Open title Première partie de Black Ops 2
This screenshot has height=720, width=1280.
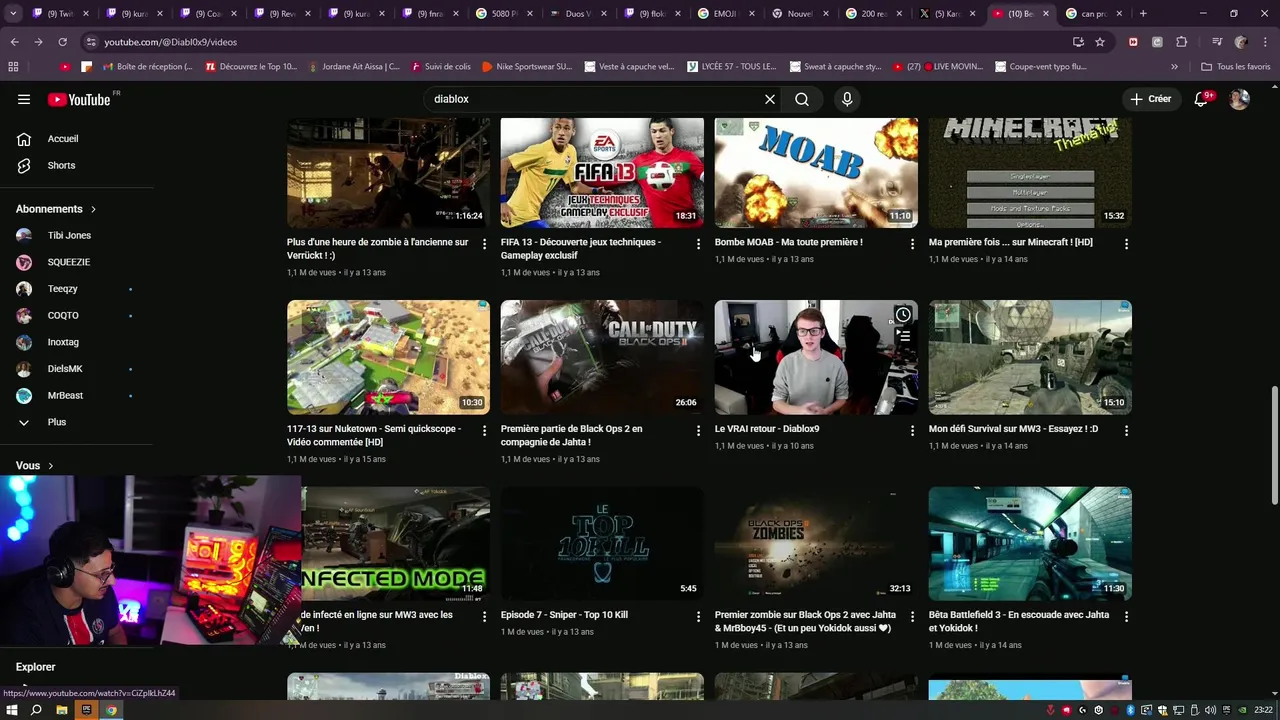pyautogui.click(x=572, y=435)
